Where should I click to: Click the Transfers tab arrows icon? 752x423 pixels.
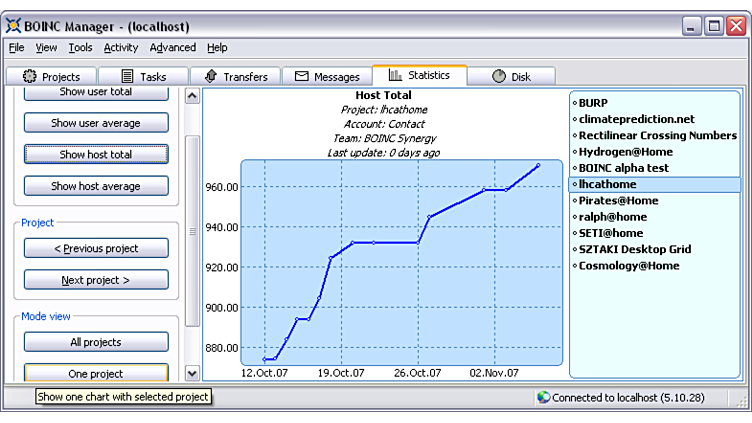coord(210,77)
